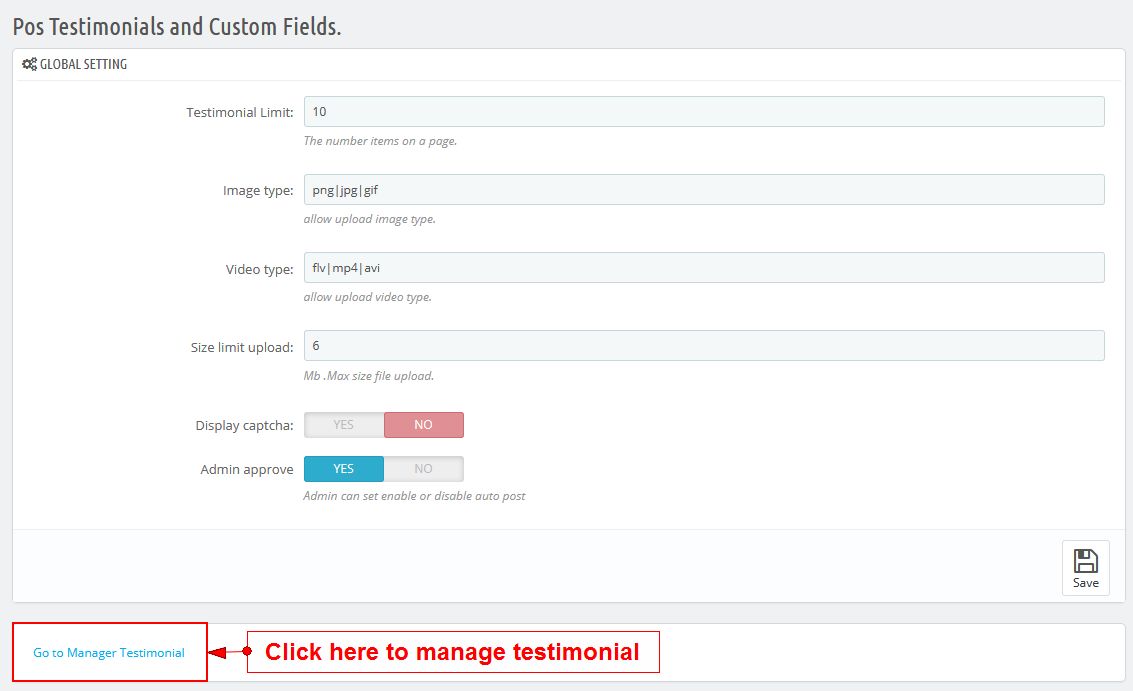Click the gear icon beside Global Setting
Screen dimensions: 1133x691
tap(29, 64)
